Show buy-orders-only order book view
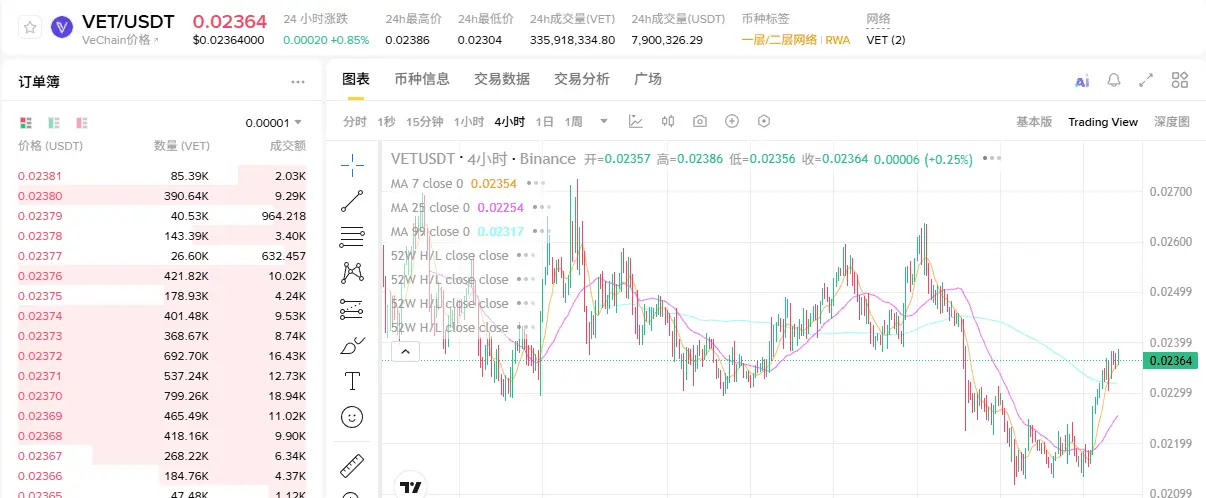 54,122
